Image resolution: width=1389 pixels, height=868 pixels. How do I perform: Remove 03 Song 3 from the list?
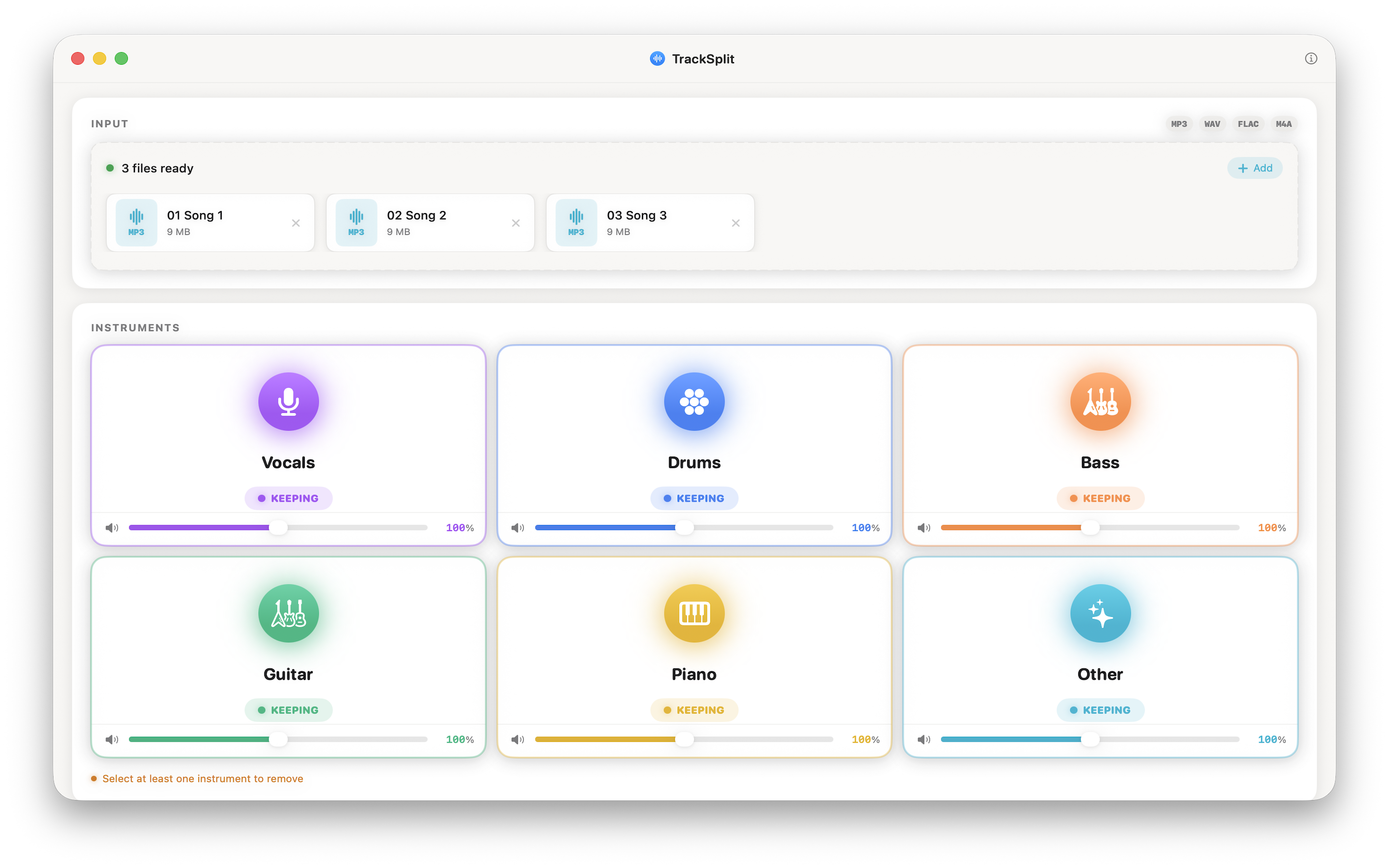[x=736, y=223]
